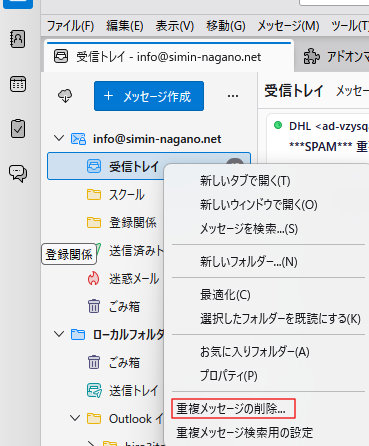The image size is (369, 446).
Task: Collapse the ローカルフォルダー tree
Action: pyautogui.click(x=59, y=334)
